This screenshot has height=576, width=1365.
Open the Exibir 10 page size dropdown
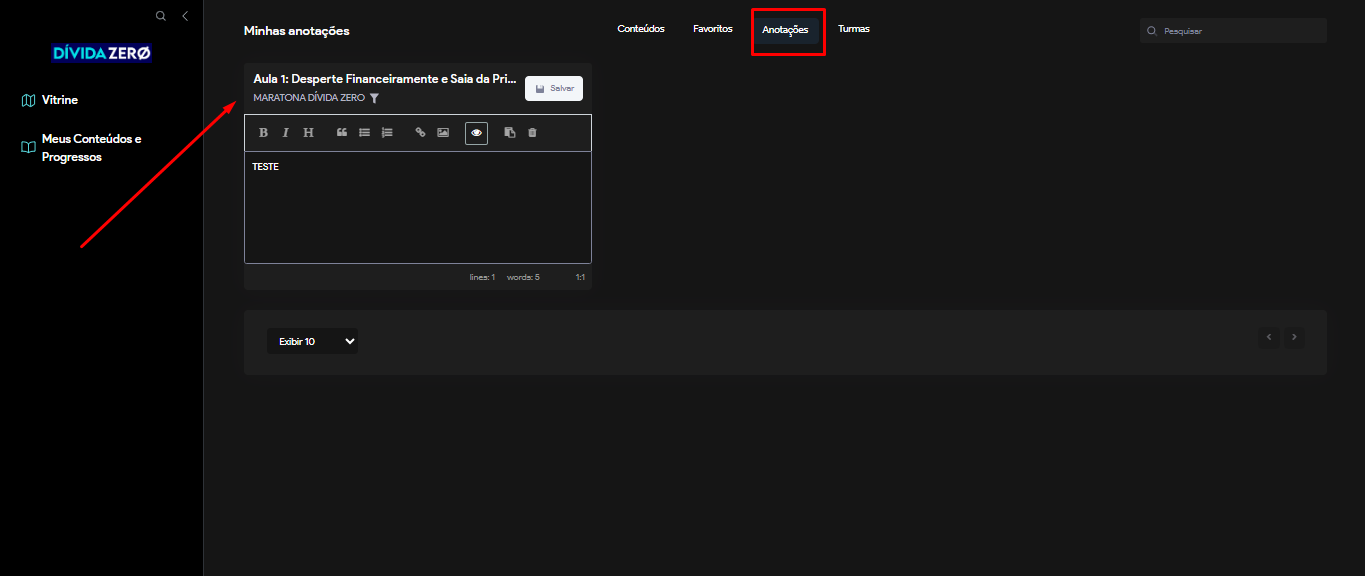312,341
